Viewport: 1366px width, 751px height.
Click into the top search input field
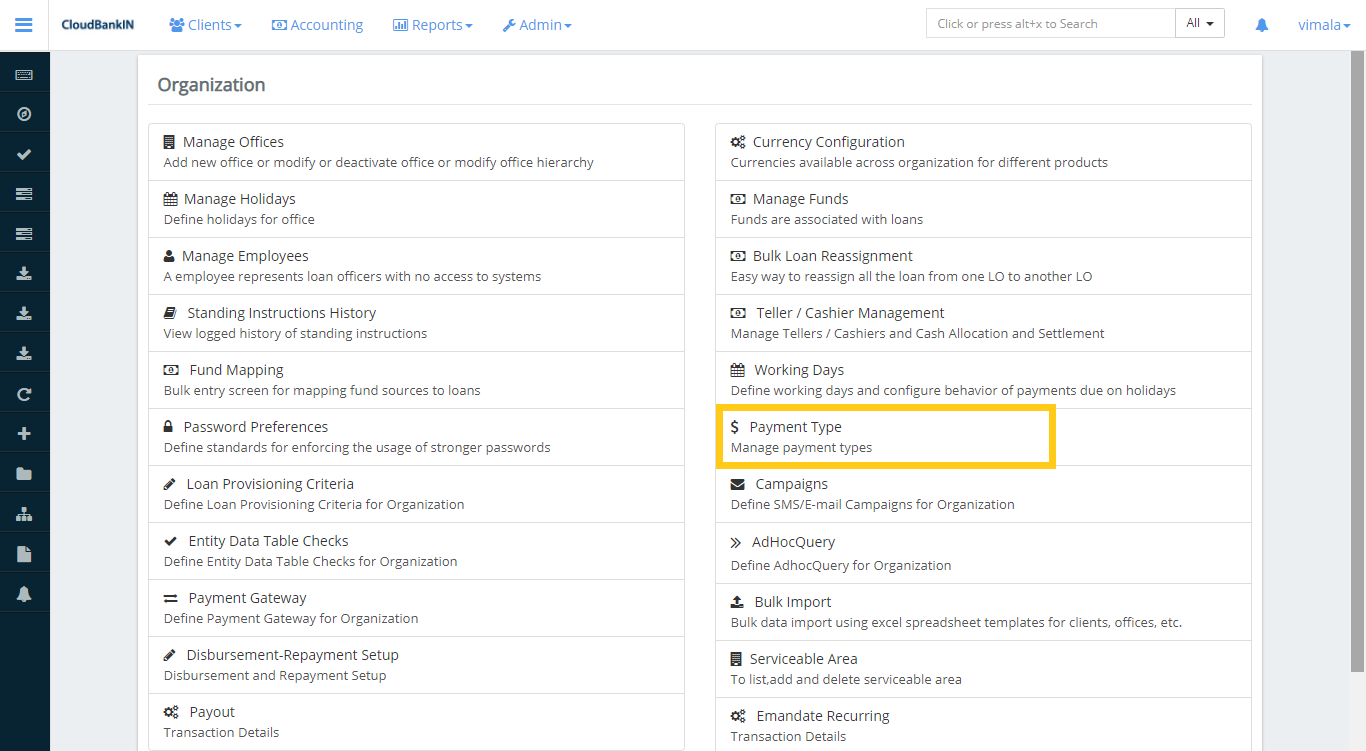point(1050,24)
